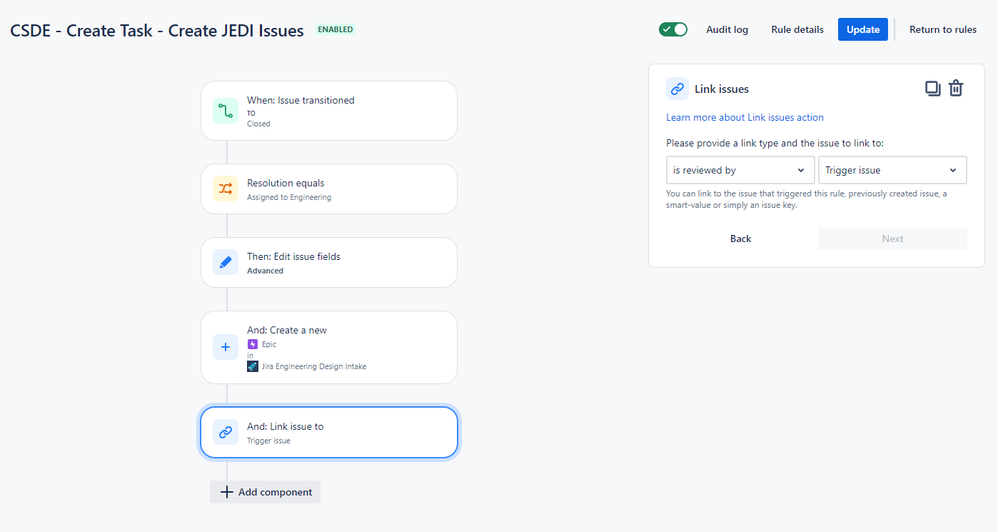Click the Back button
This screenshot has height=532, width=998.
[x=740, y=239]
